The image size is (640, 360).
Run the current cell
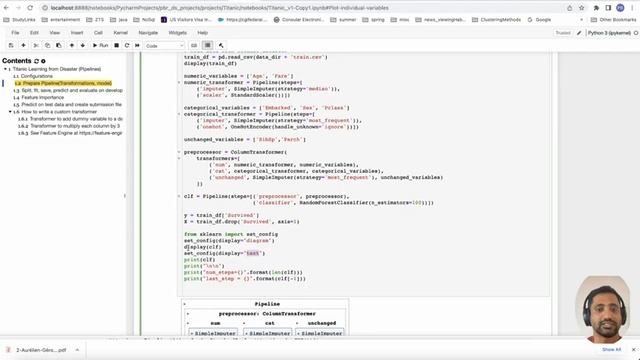[100, 45]
